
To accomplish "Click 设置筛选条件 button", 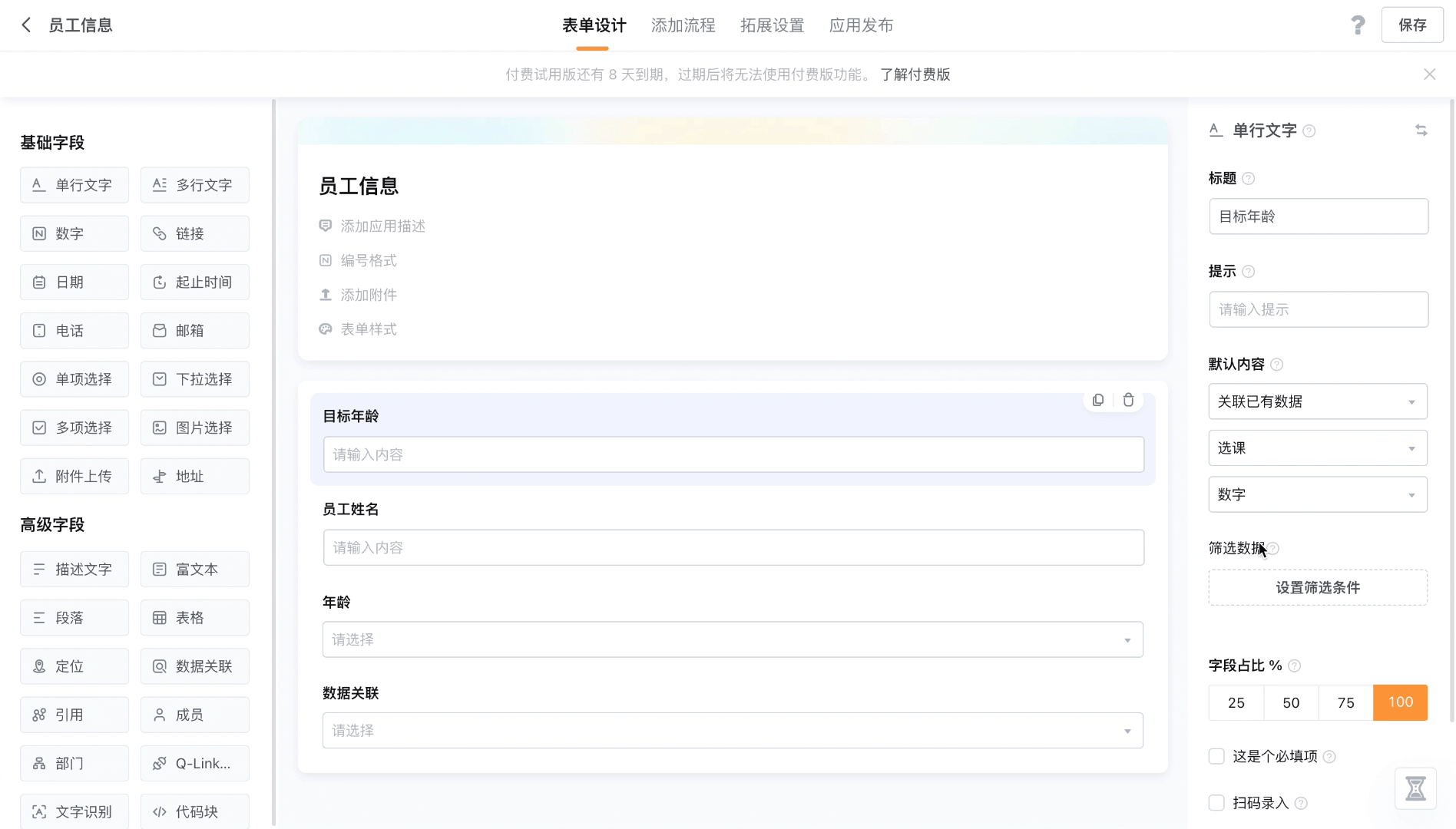I will 1318,587.
